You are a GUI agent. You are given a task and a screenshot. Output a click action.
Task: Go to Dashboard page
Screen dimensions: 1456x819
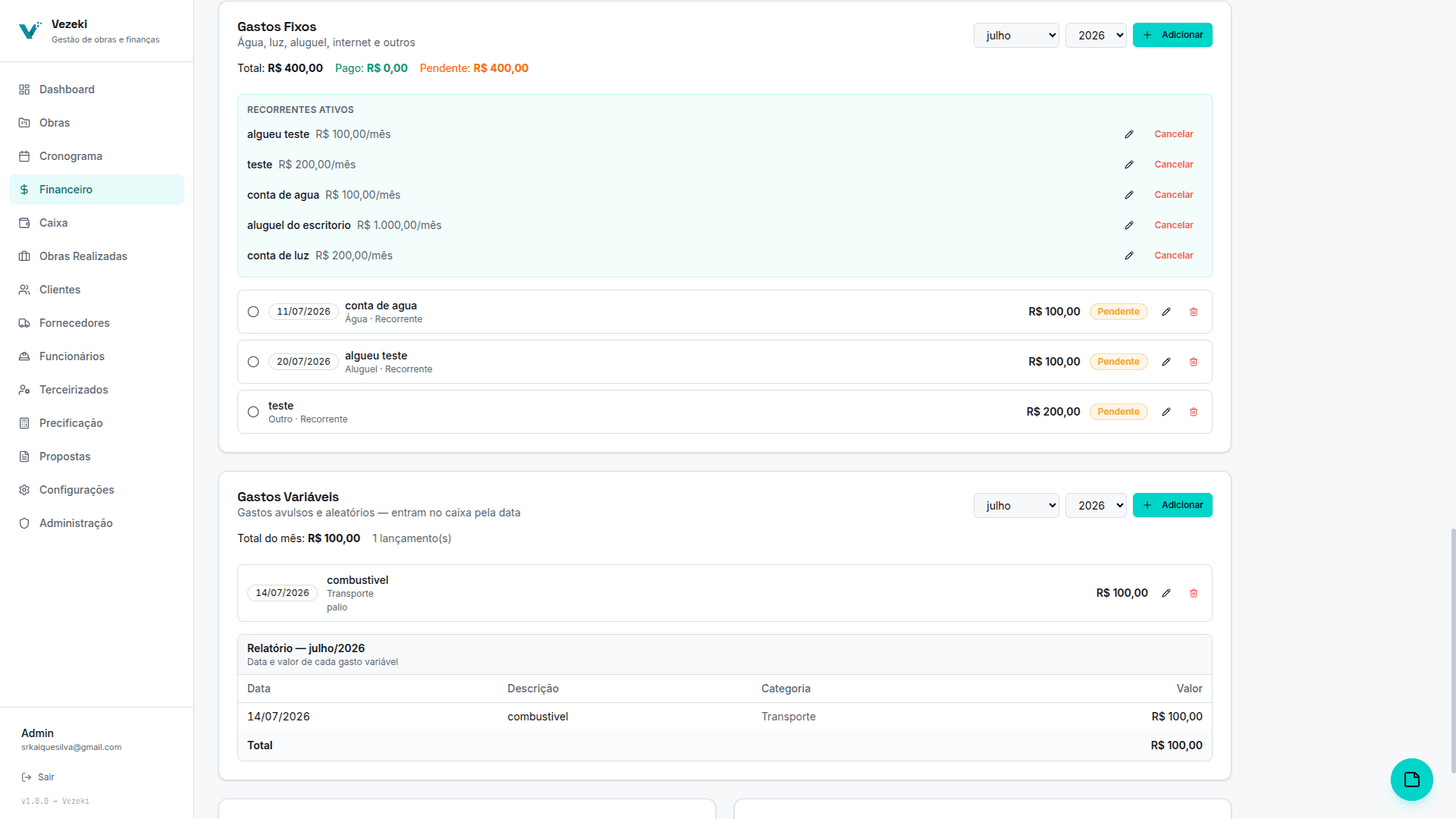(x=96, y=89)
